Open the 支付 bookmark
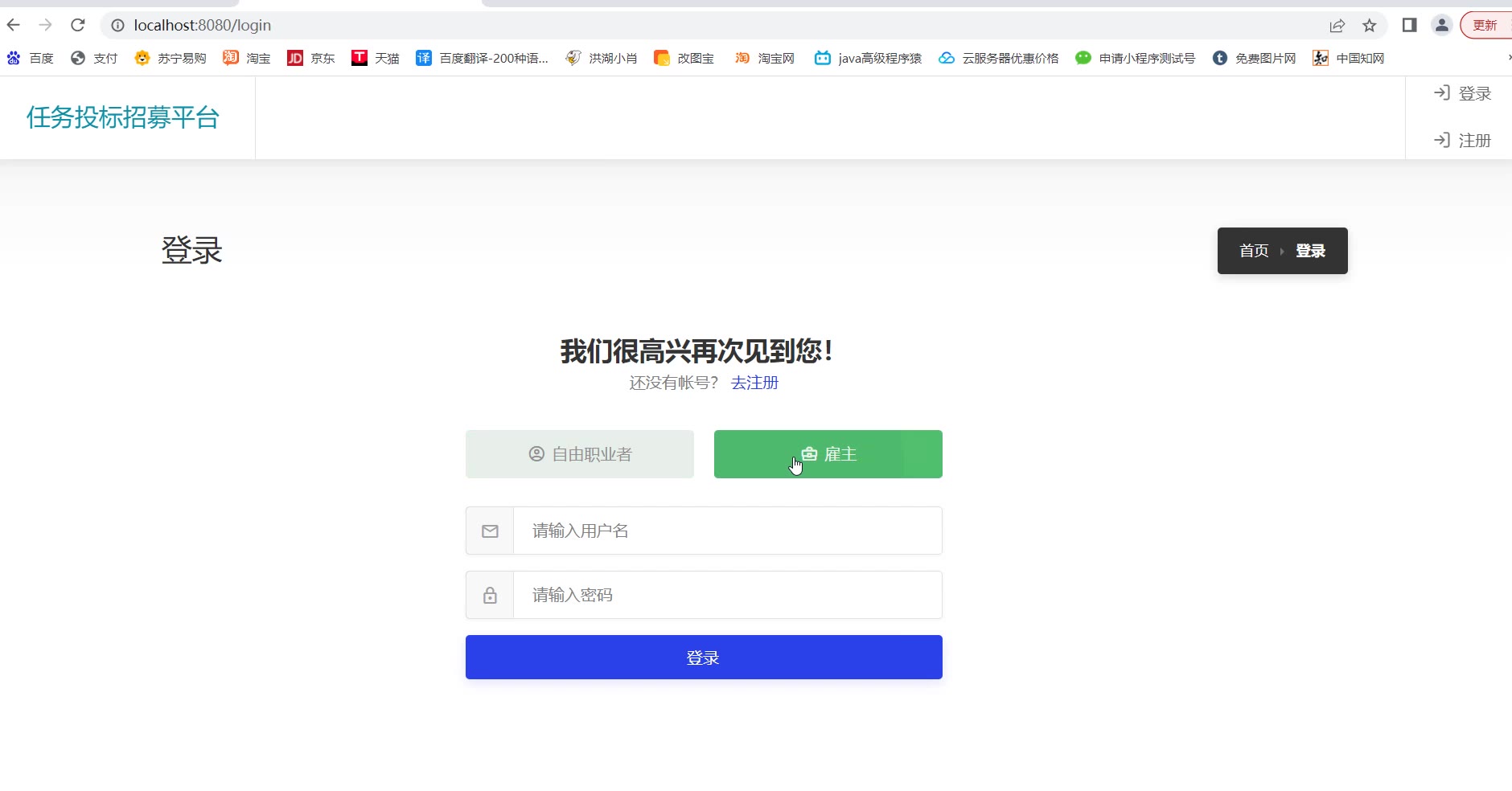 [x=94, y=58]
